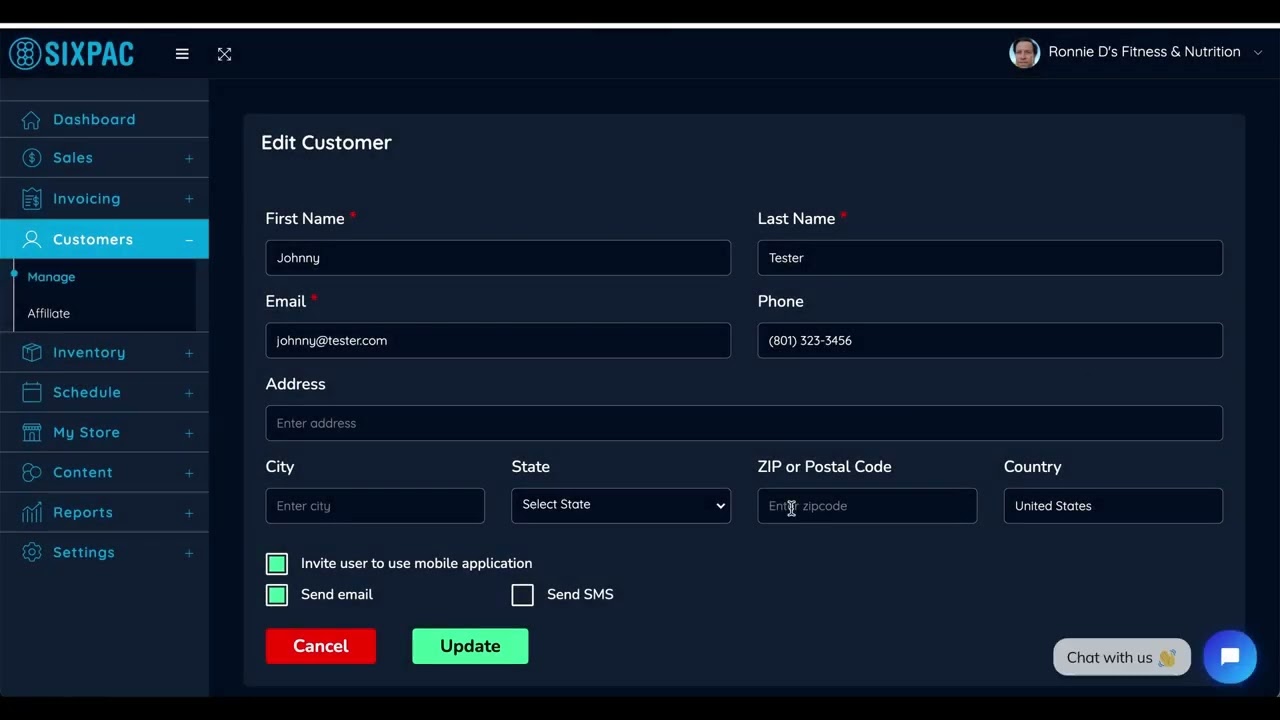Open Content menu label
The image size is (1280, 720).
(x=83, y=472)
